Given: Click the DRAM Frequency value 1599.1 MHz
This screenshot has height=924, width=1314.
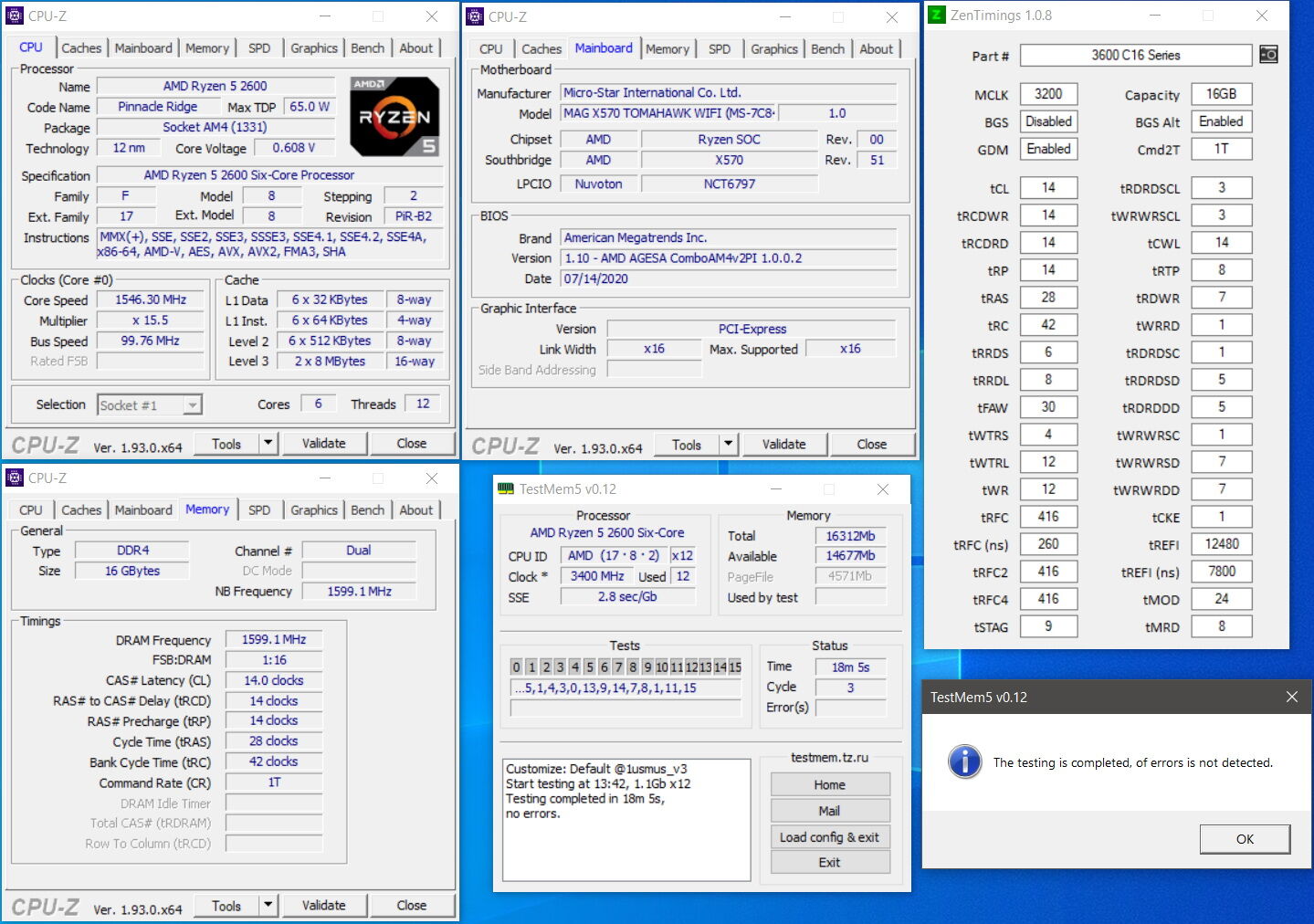Looking at the screenshot, I should [274, 640].
